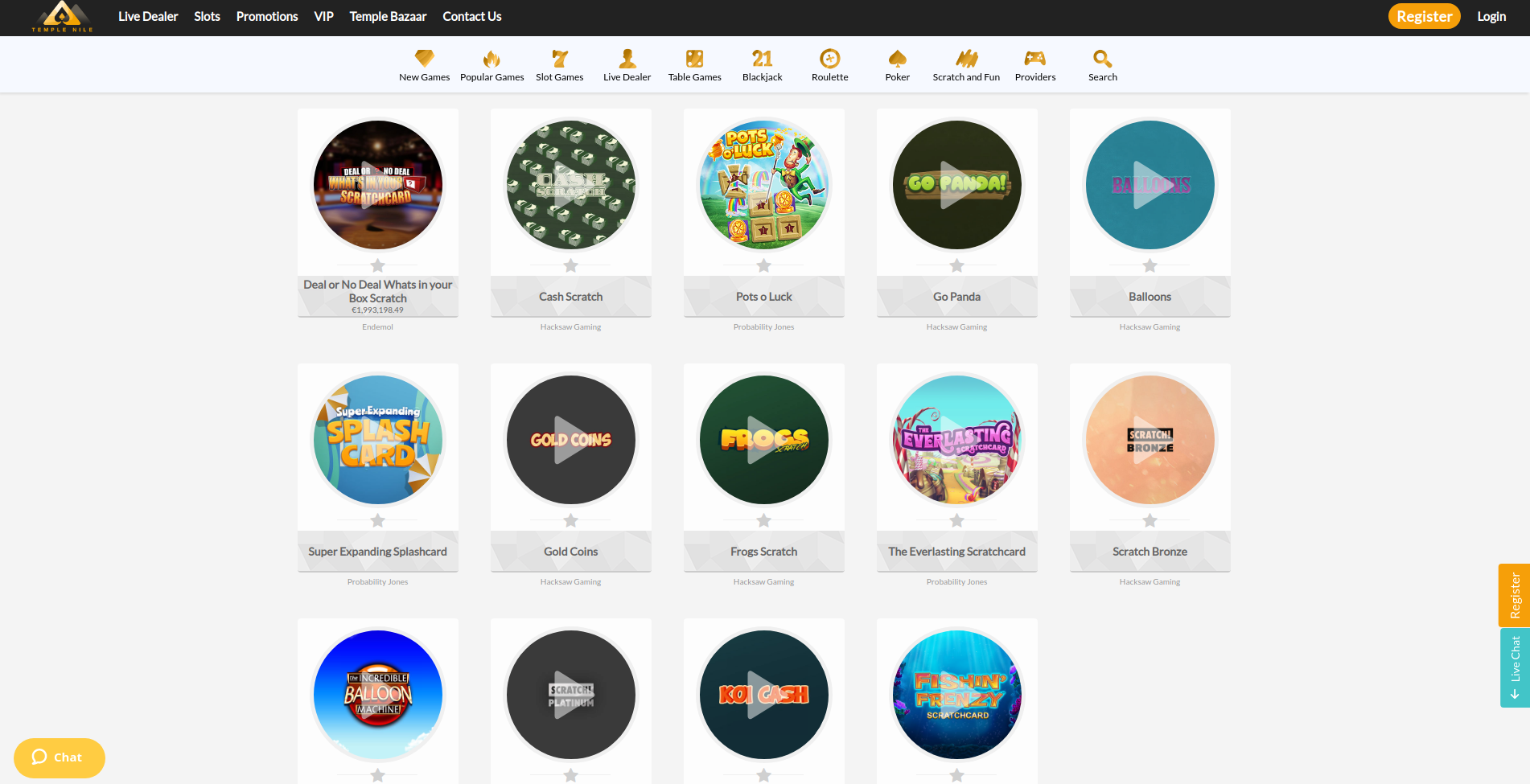Select the Poker spade icon
Image resolution: width=1530 pixels, height=784 pixels.
[897, 59]
